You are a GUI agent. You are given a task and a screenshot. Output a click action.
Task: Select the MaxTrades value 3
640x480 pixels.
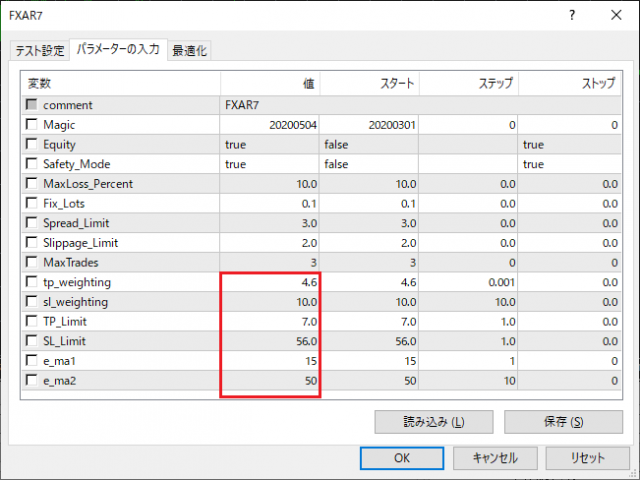269,262
